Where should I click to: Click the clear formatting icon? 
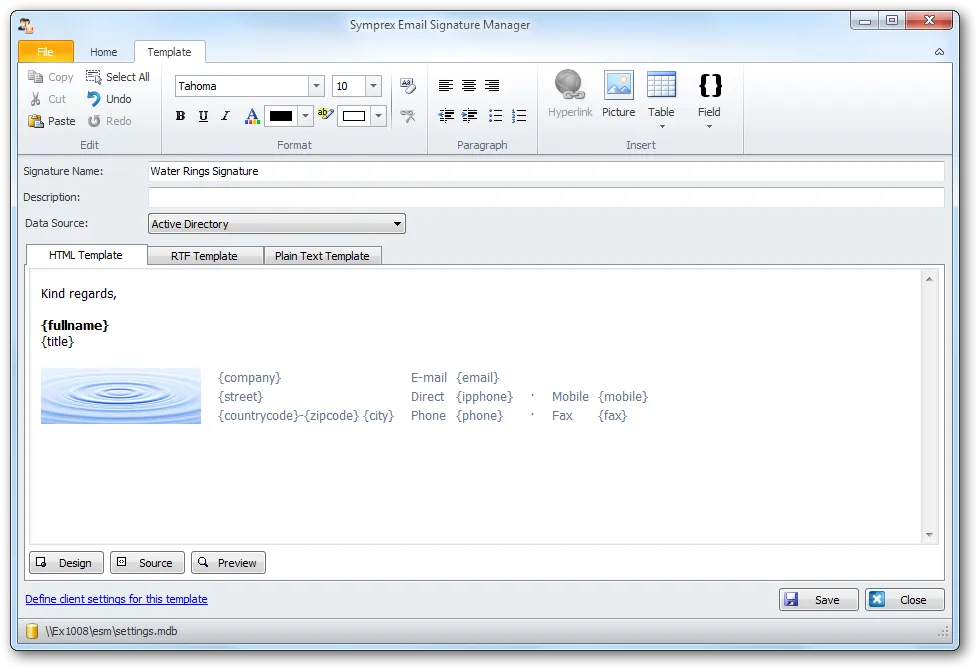[407, 115]
